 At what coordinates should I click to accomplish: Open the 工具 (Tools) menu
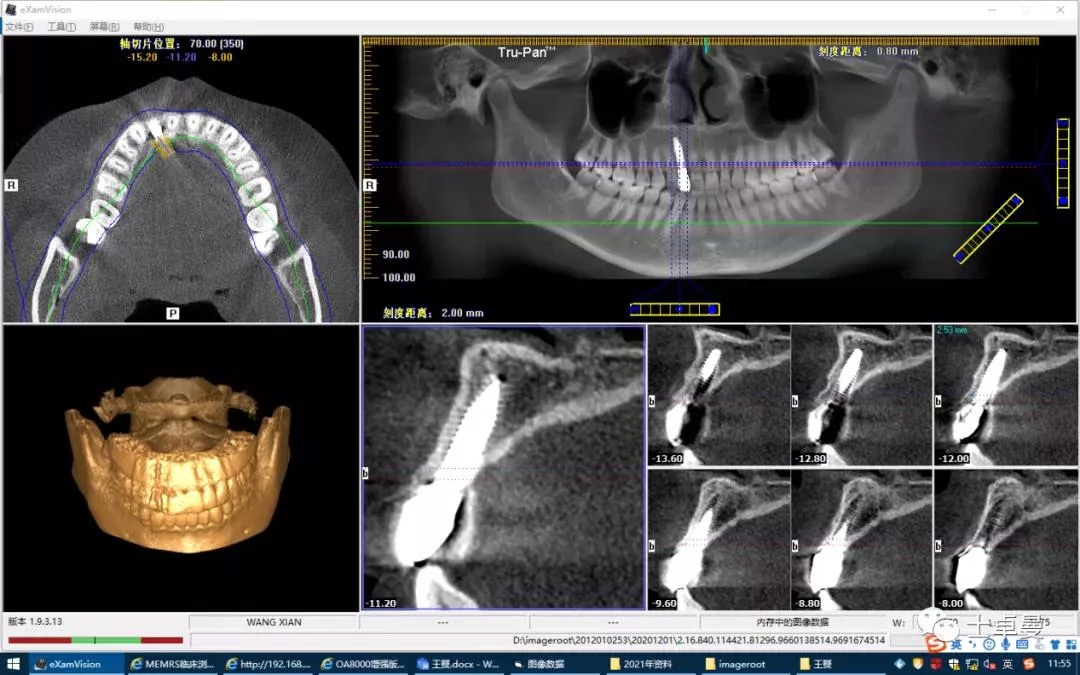tap(61, 27)
